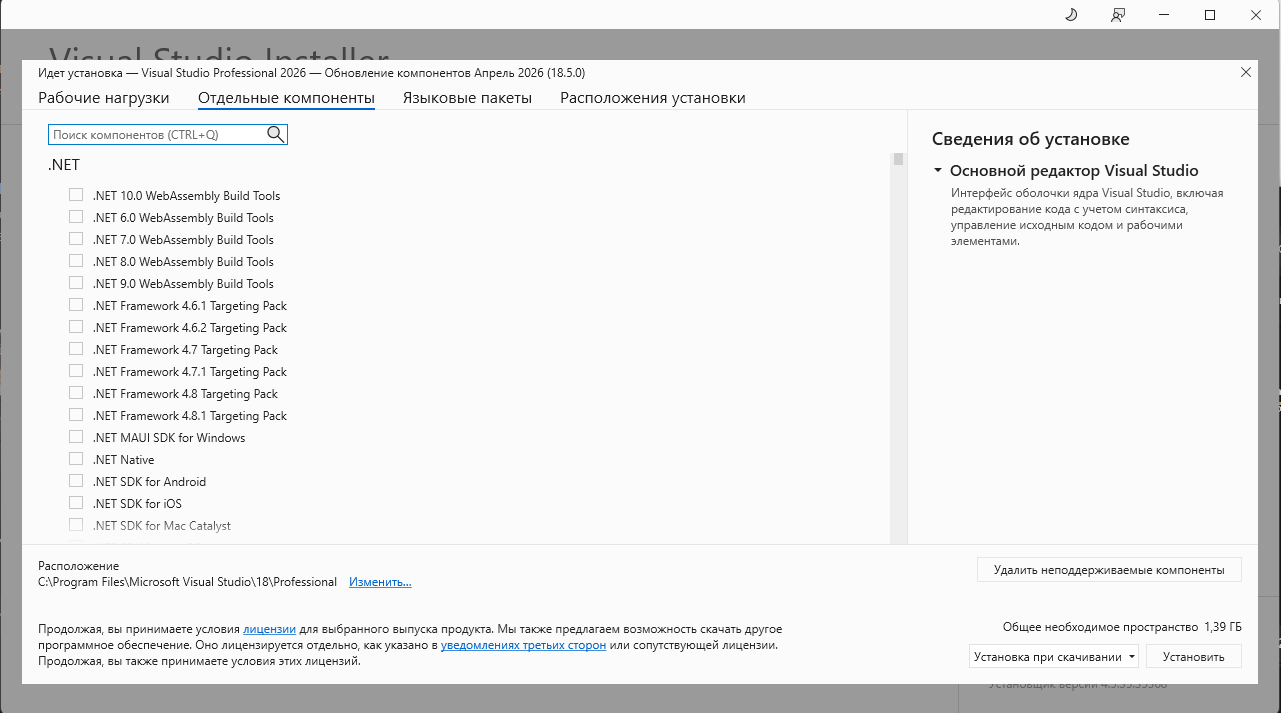Viewport: 1281px width, 713px height.
Task: Click the component list scrollbar thumb
Action: point(899,159)
